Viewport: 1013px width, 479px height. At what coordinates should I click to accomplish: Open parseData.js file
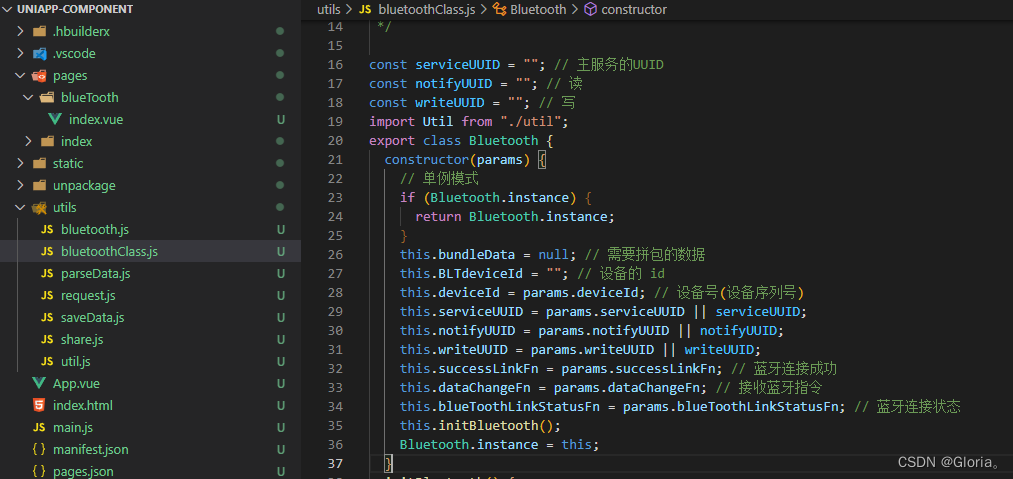point(96,273)
